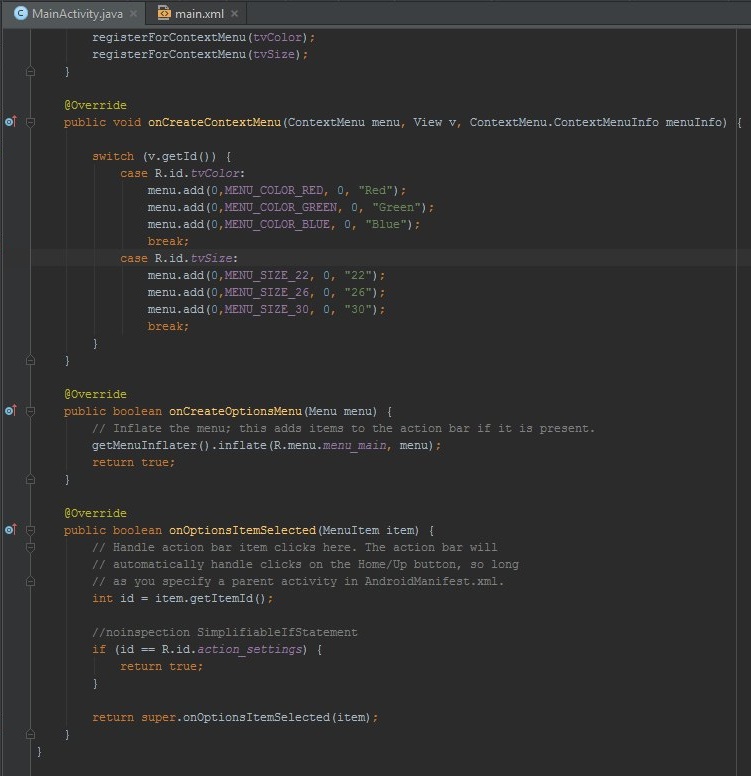Collapse the onCreateOptionsMenu method fold
Viewport: 751px width, 776px height.
click(30, 411)
